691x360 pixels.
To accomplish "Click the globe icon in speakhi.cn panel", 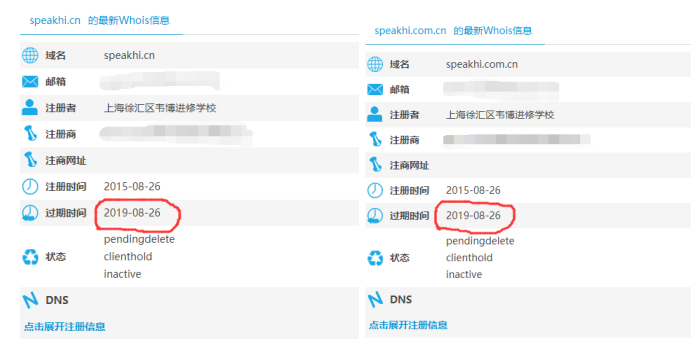I will pos(30,55).
